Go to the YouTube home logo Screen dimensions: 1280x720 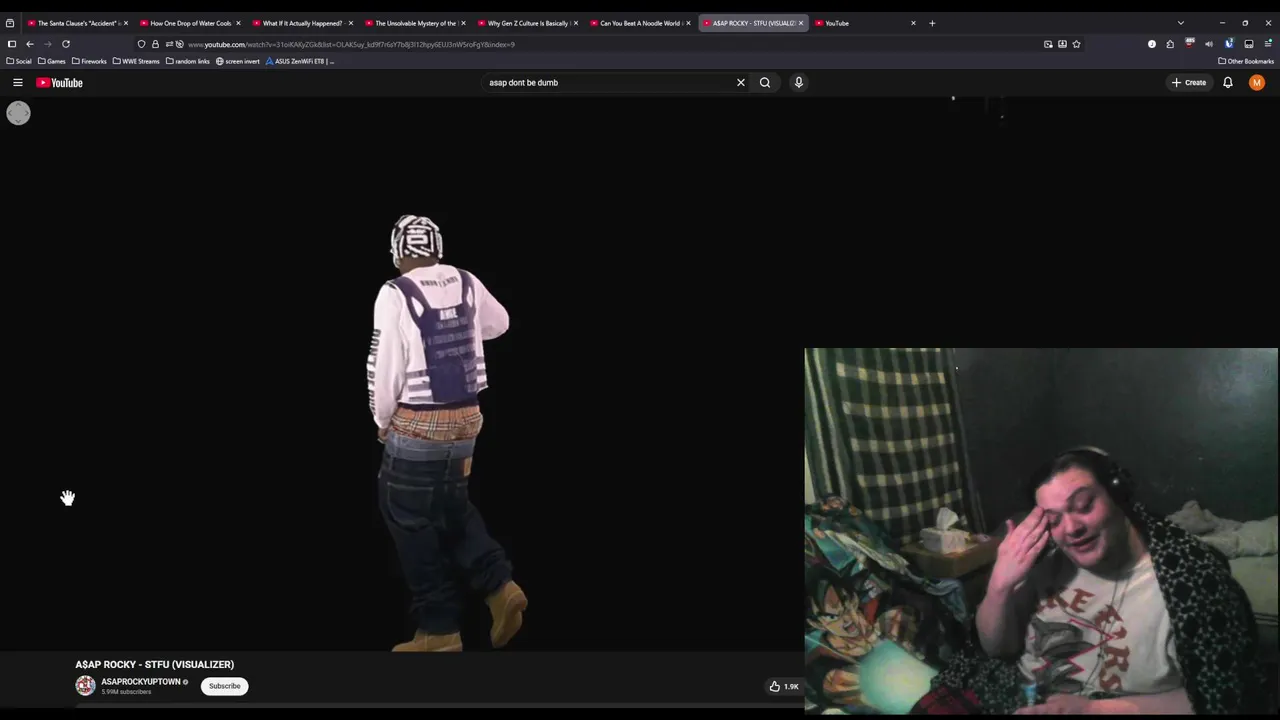(60, 83)
